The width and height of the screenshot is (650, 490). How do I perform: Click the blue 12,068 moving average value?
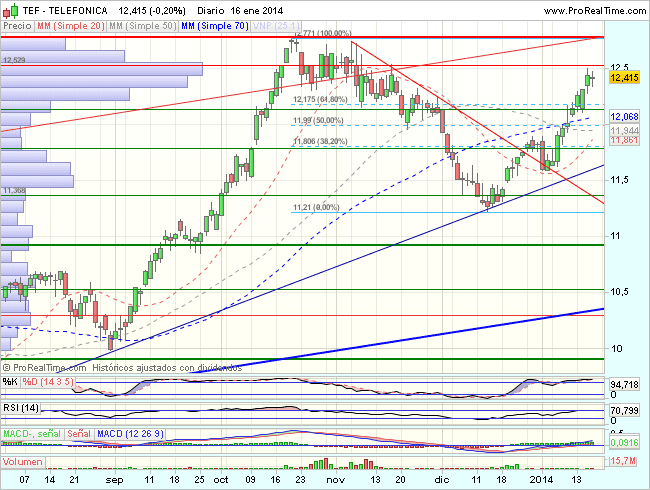click(x=624, y=117)
